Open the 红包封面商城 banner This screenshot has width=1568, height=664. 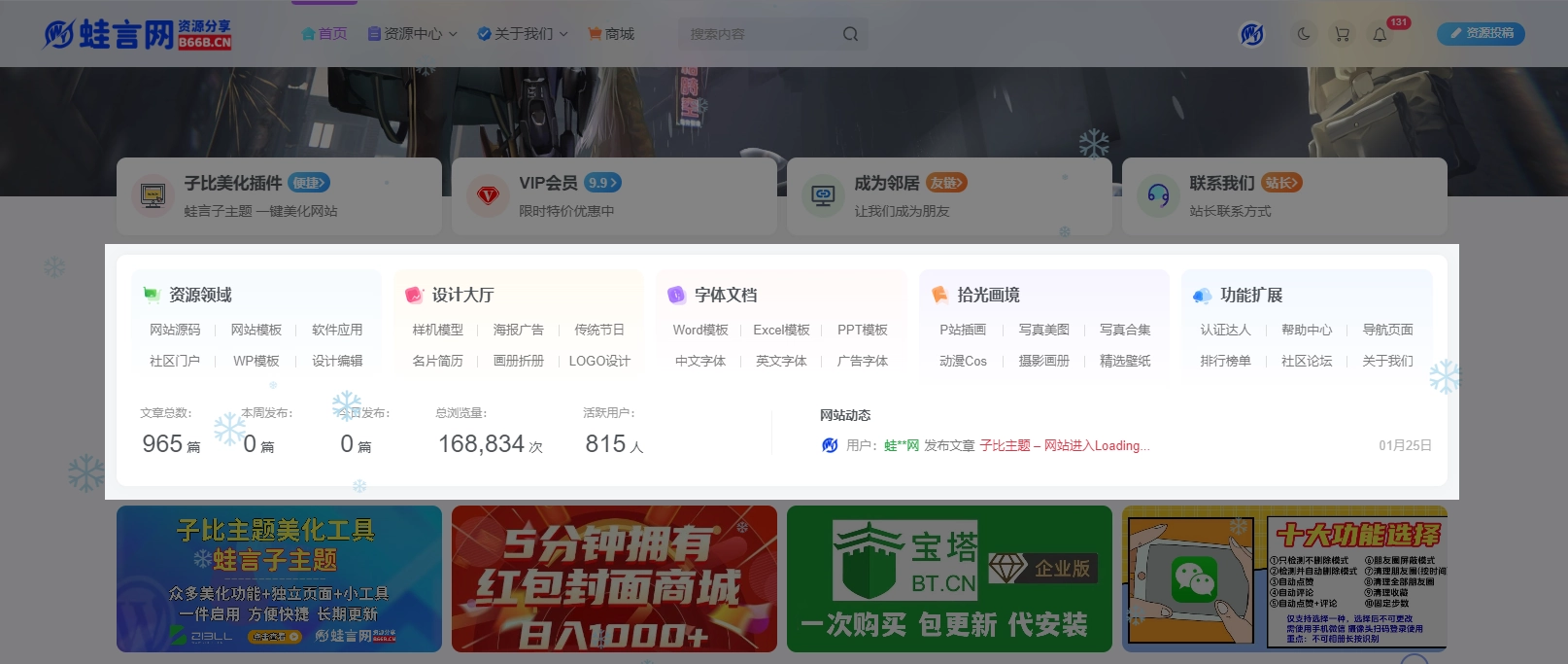[x=614, y=578]
